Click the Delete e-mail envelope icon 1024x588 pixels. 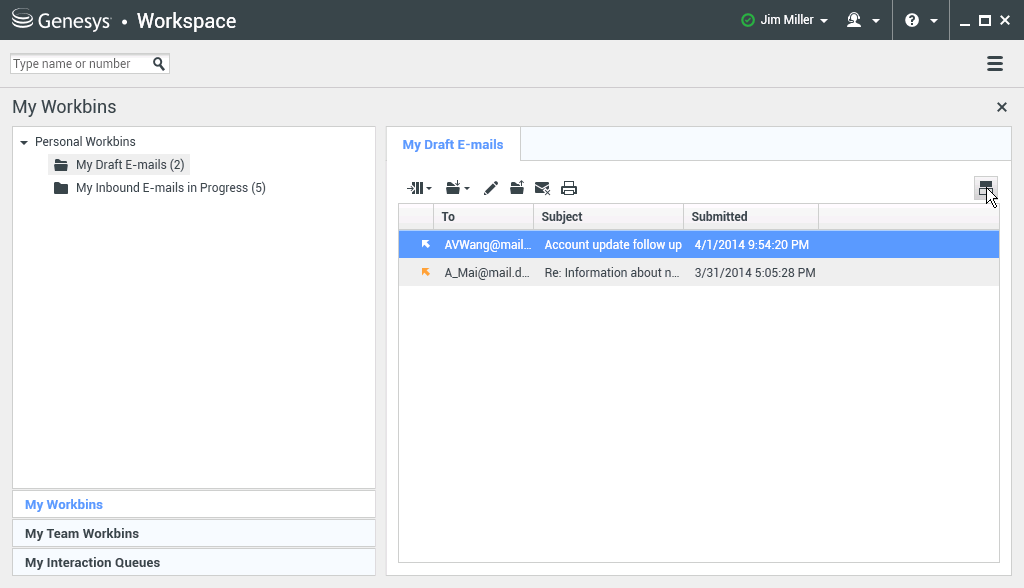click(x=543, y=188)
